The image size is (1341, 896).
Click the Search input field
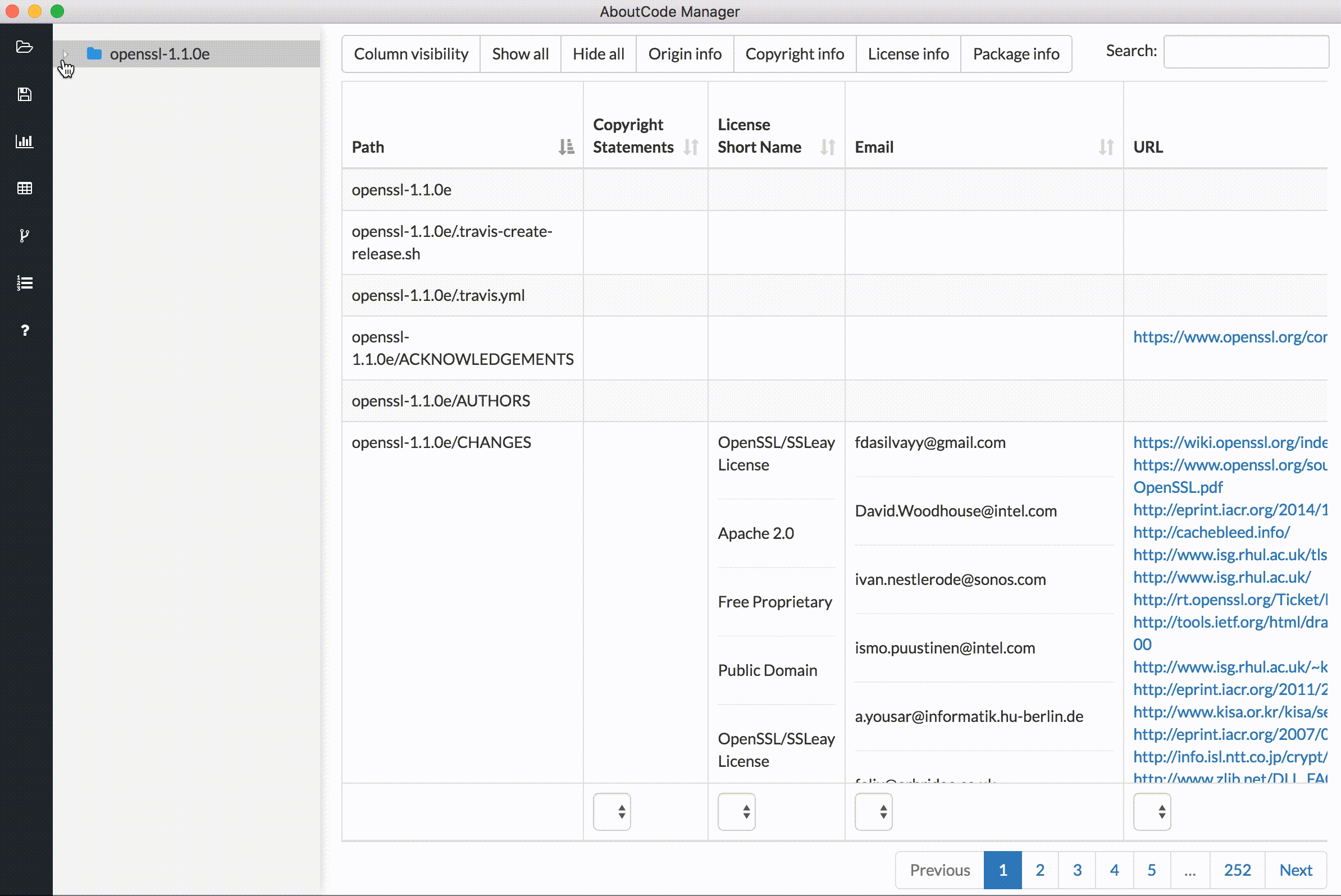1246,52
